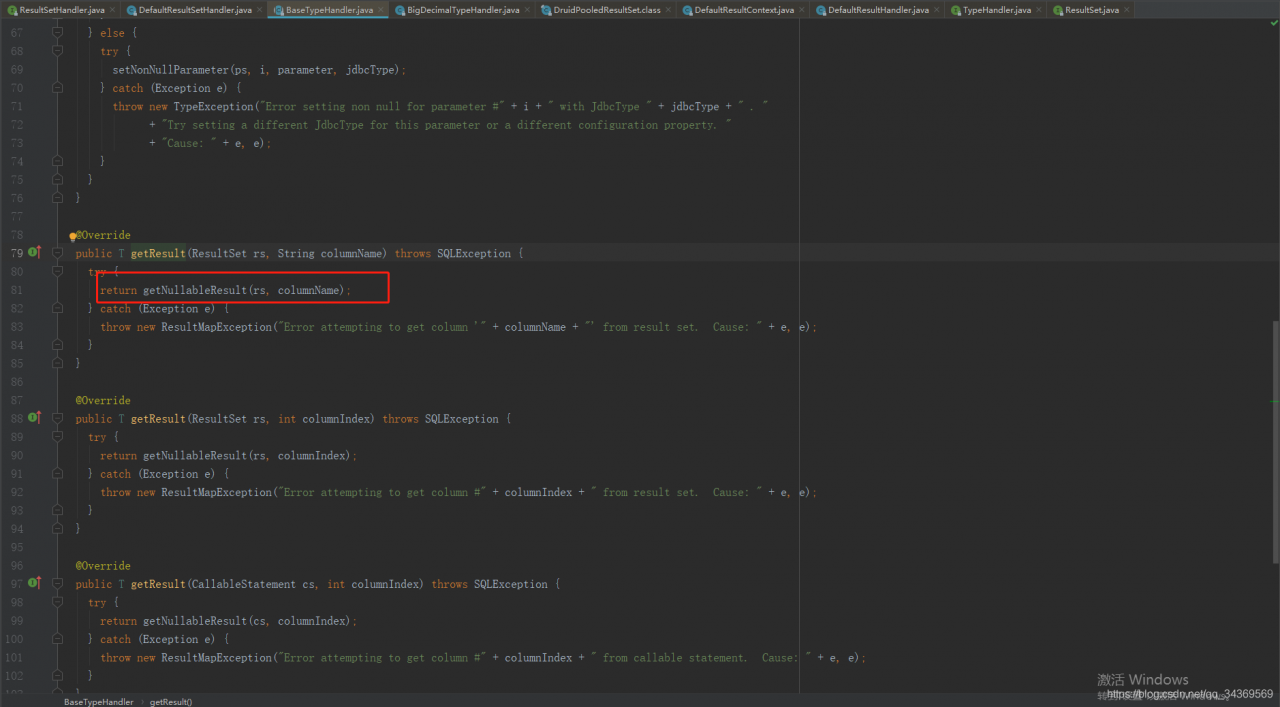Click fold end marker at line 94
This screenshot has width=1280, height=707.
point(57,528)
